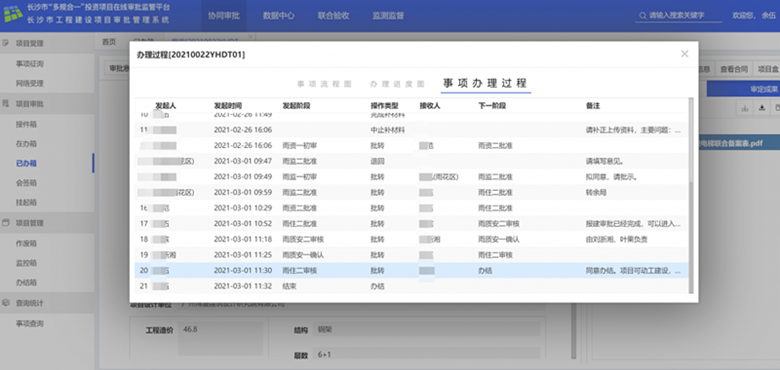Image resolution: width=780 pixels, height=370 pixels.
Task: Close the 办理过程 dialog with the X
Action: pos(684,54)
